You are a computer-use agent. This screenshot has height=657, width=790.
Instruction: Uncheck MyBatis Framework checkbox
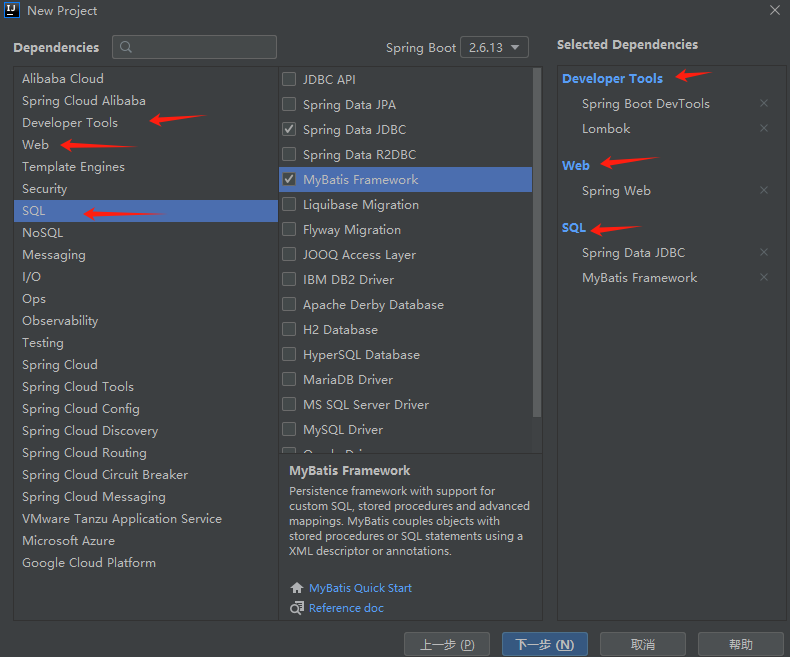click(289, 179)
